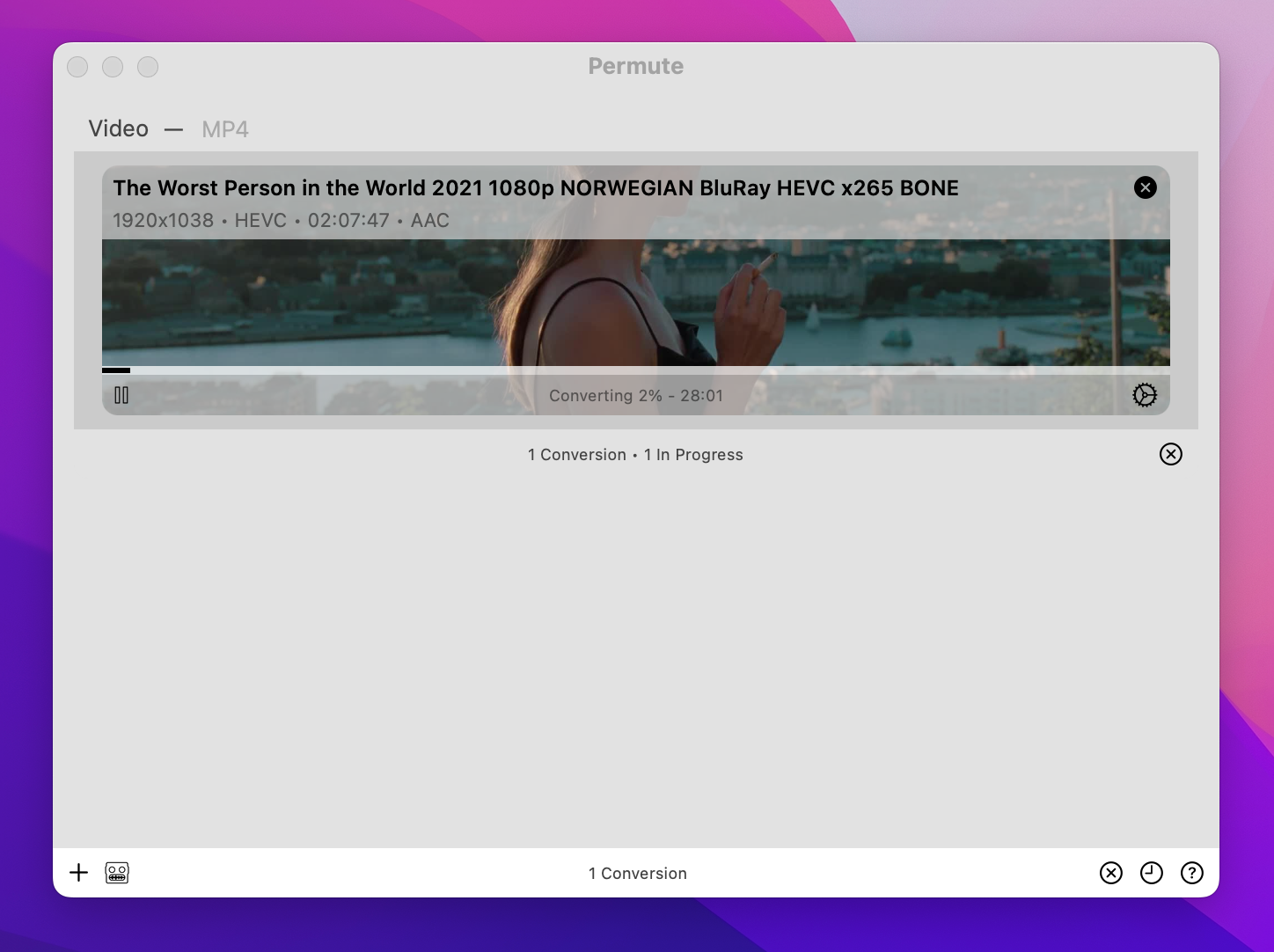The height and width of the screenshot is (952, 1274).
Task: Click the Permute window title
Action: point(636,66)
